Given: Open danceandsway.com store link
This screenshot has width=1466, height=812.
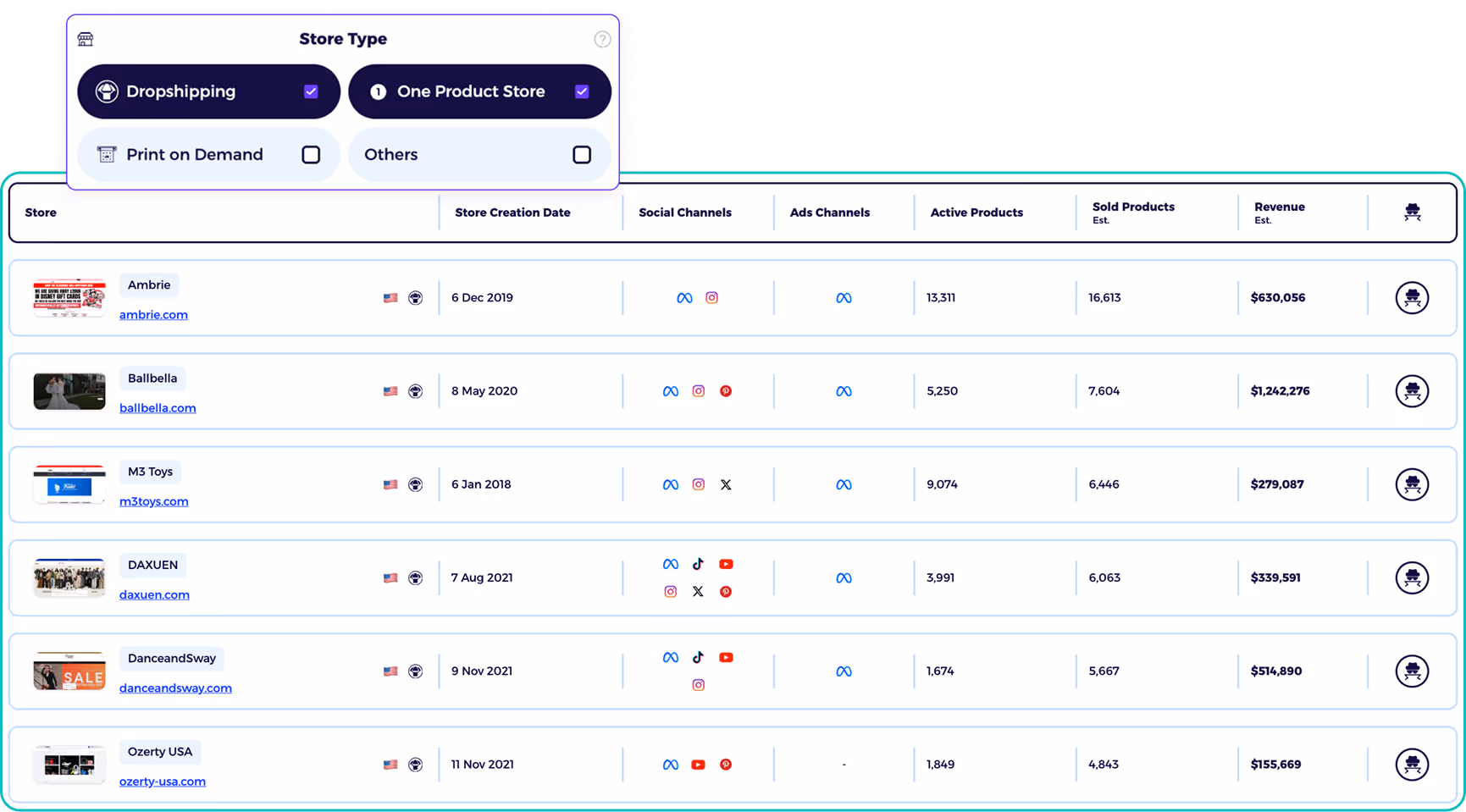Looking at the screenshot, I should click(x=175, y=688).
